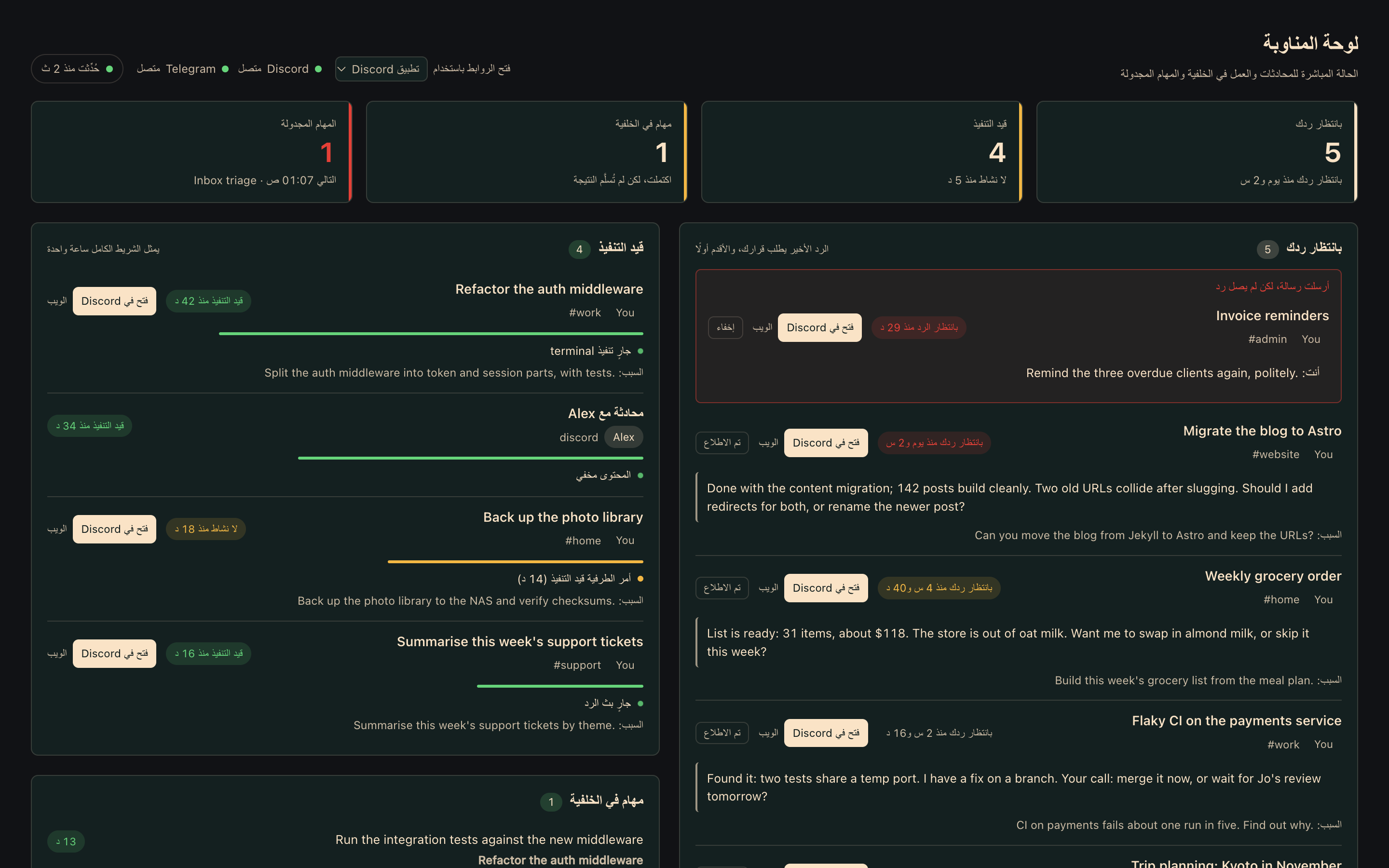Click the in-progress section count badge 4
The height and width of the screenshot is (868, 1389).
tap(579, 249)
